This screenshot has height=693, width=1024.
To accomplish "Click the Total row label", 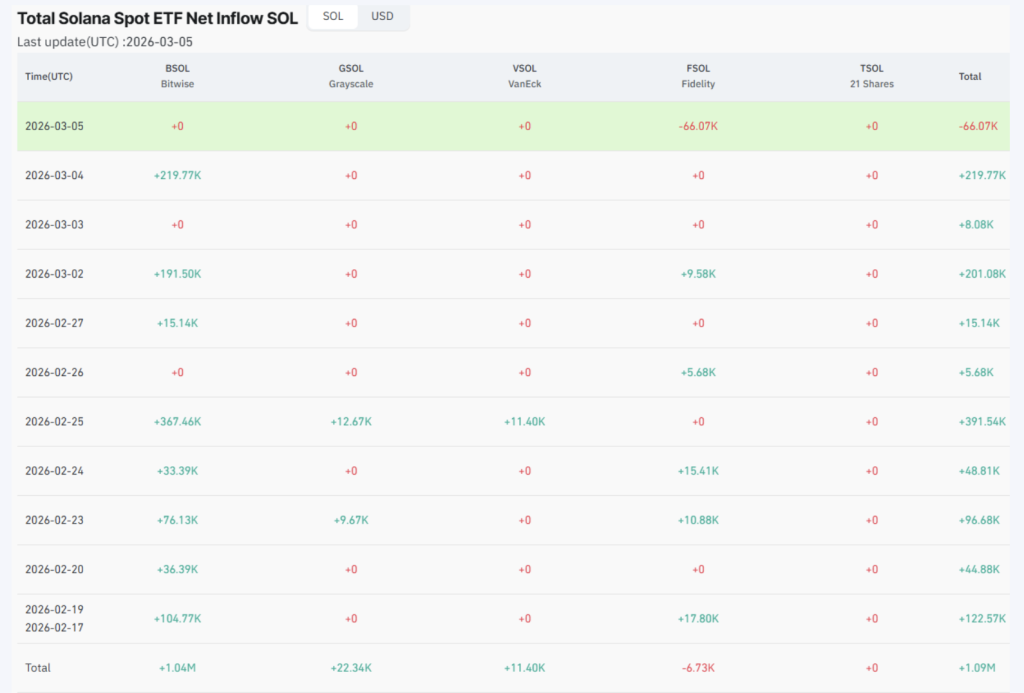I will tap(37, 667).
